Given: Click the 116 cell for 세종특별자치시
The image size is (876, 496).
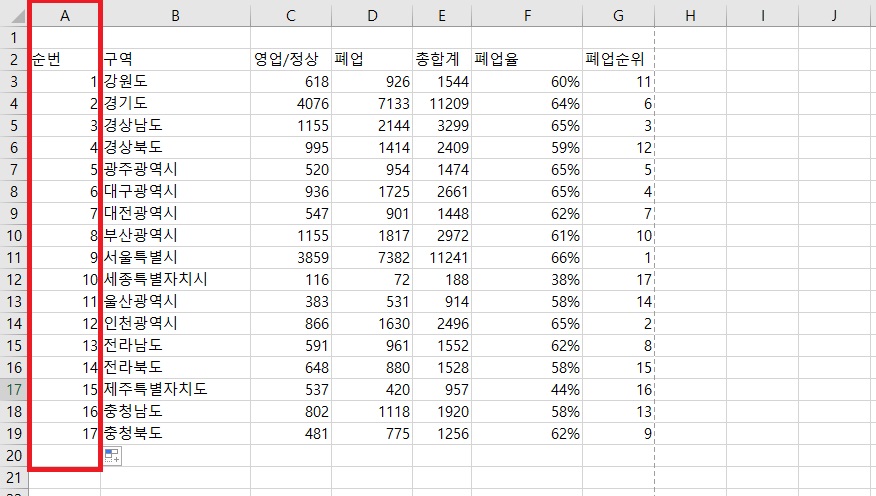Looking at the screenshot, I should pos(291,280).
